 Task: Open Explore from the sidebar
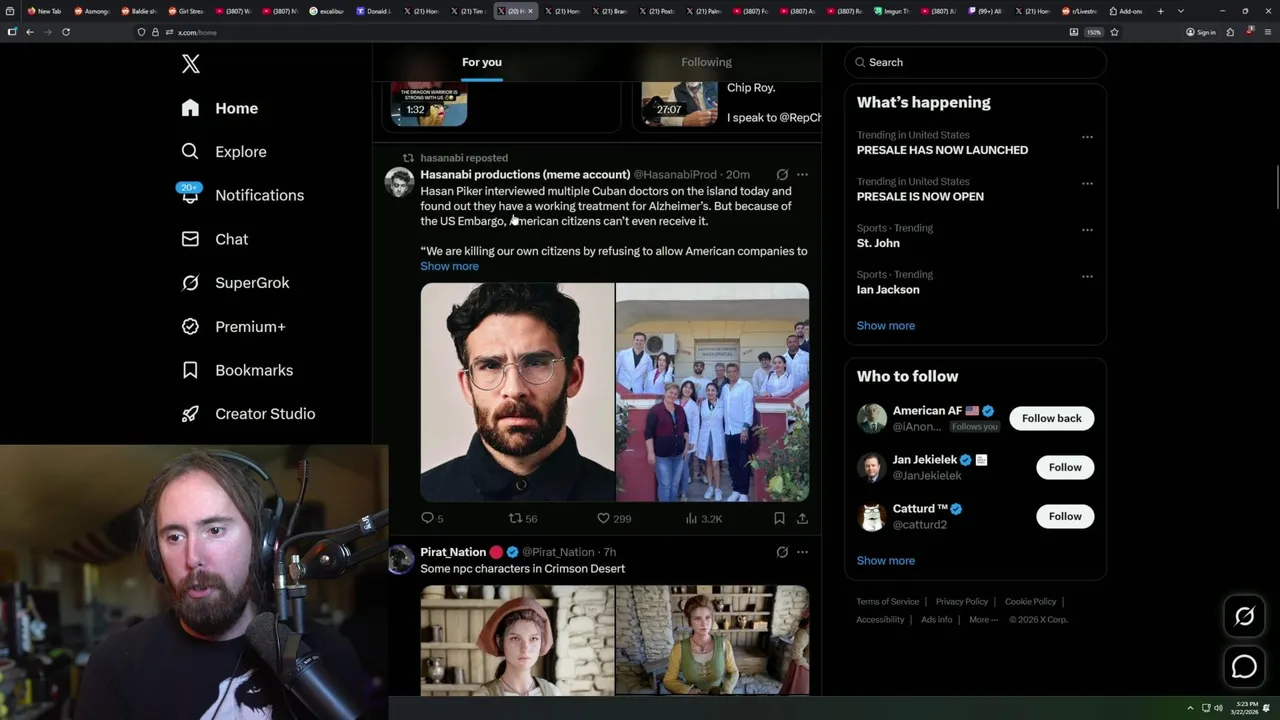click(224, 152)
